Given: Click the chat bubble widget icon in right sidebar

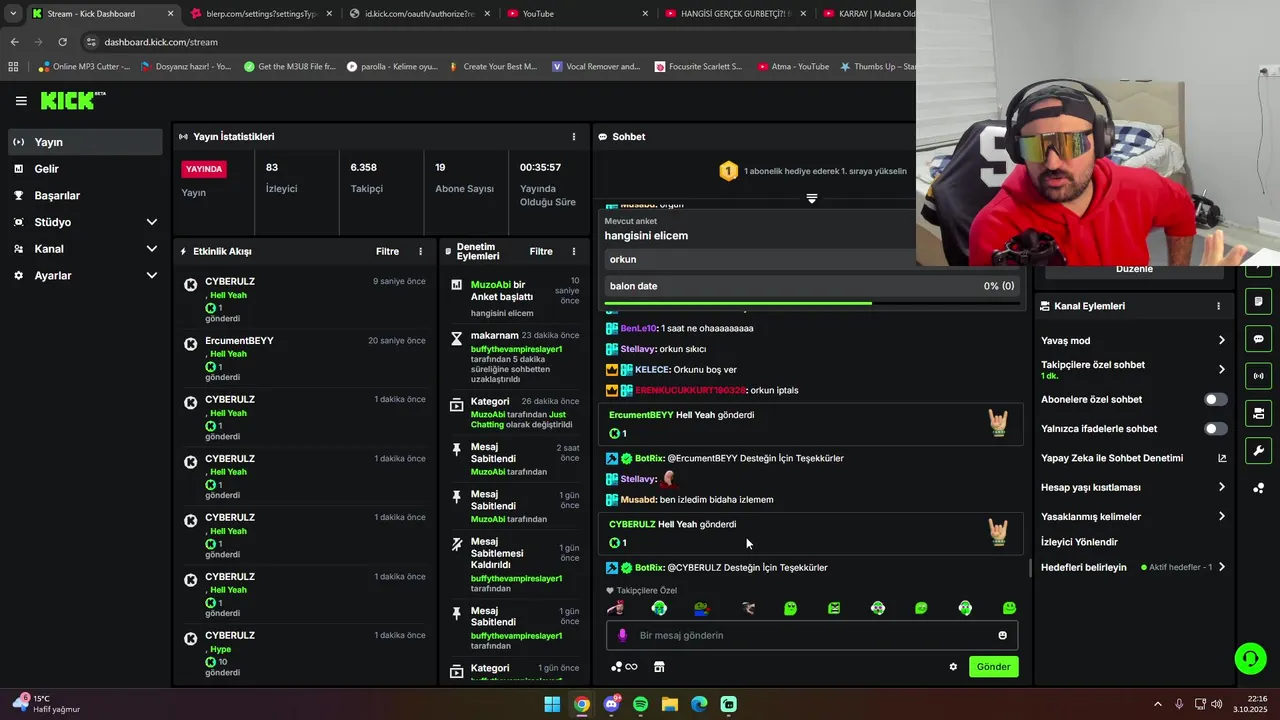Looking at the screenshot, I should point(1258,339).
